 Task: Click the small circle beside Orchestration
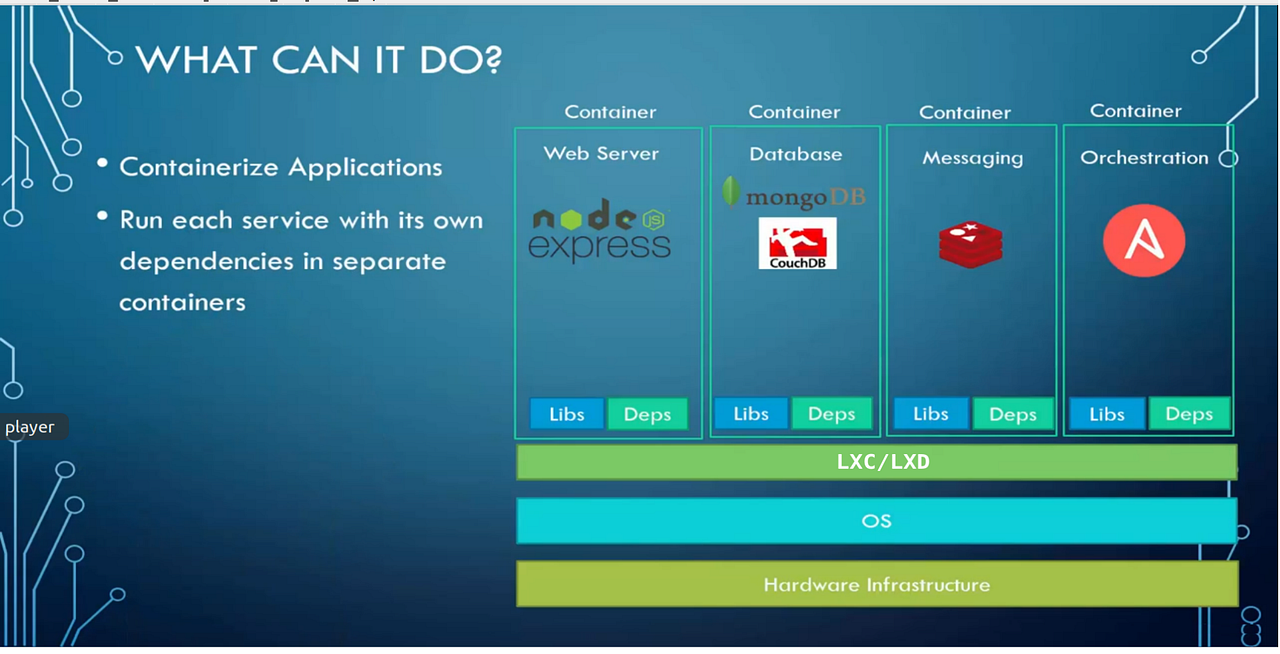[x=1228, y=158]
